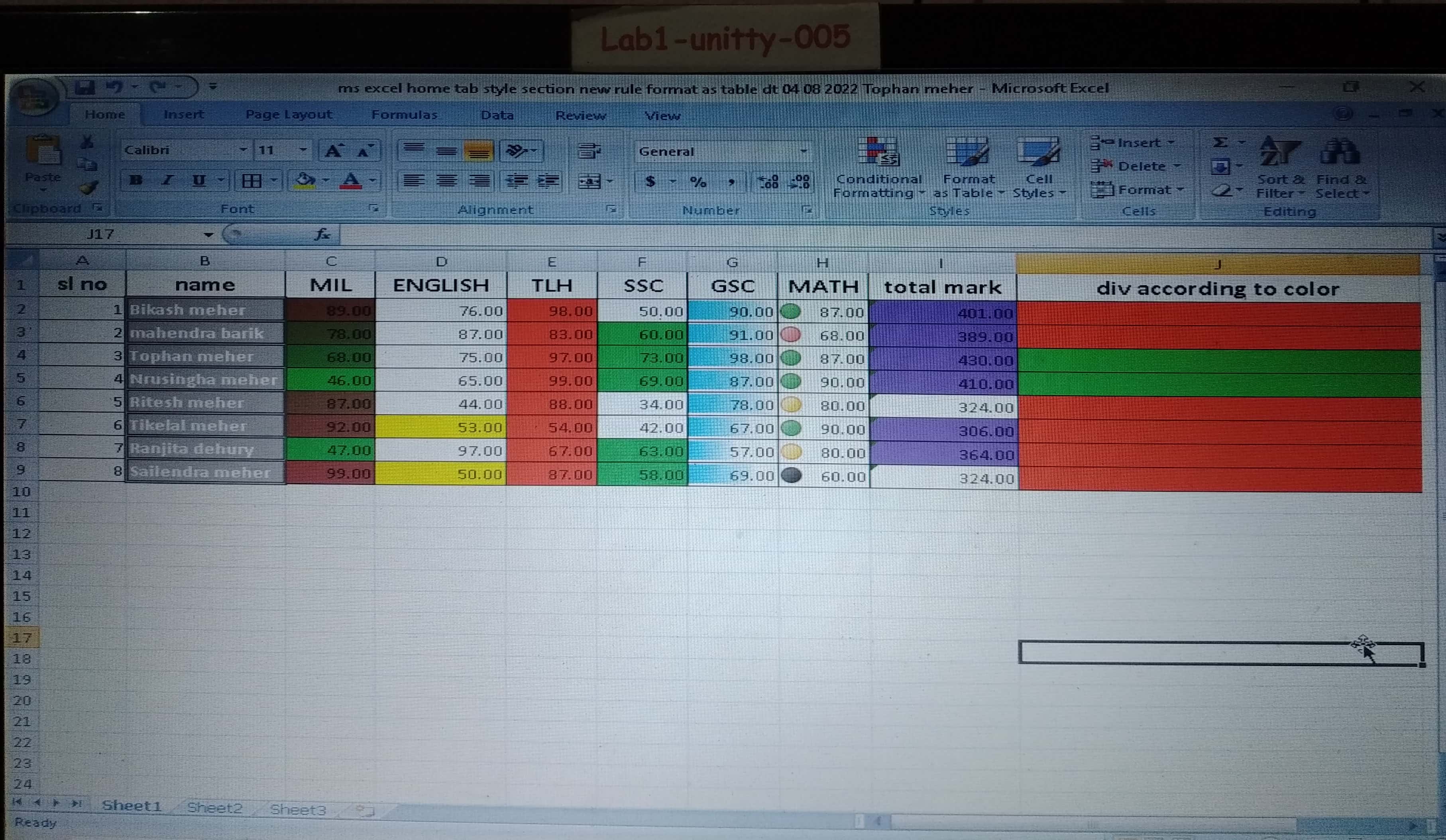1446x840 pixels.
Task: Open the Page Layout tab
Action: pyautogui.click(x=289, y=114)
